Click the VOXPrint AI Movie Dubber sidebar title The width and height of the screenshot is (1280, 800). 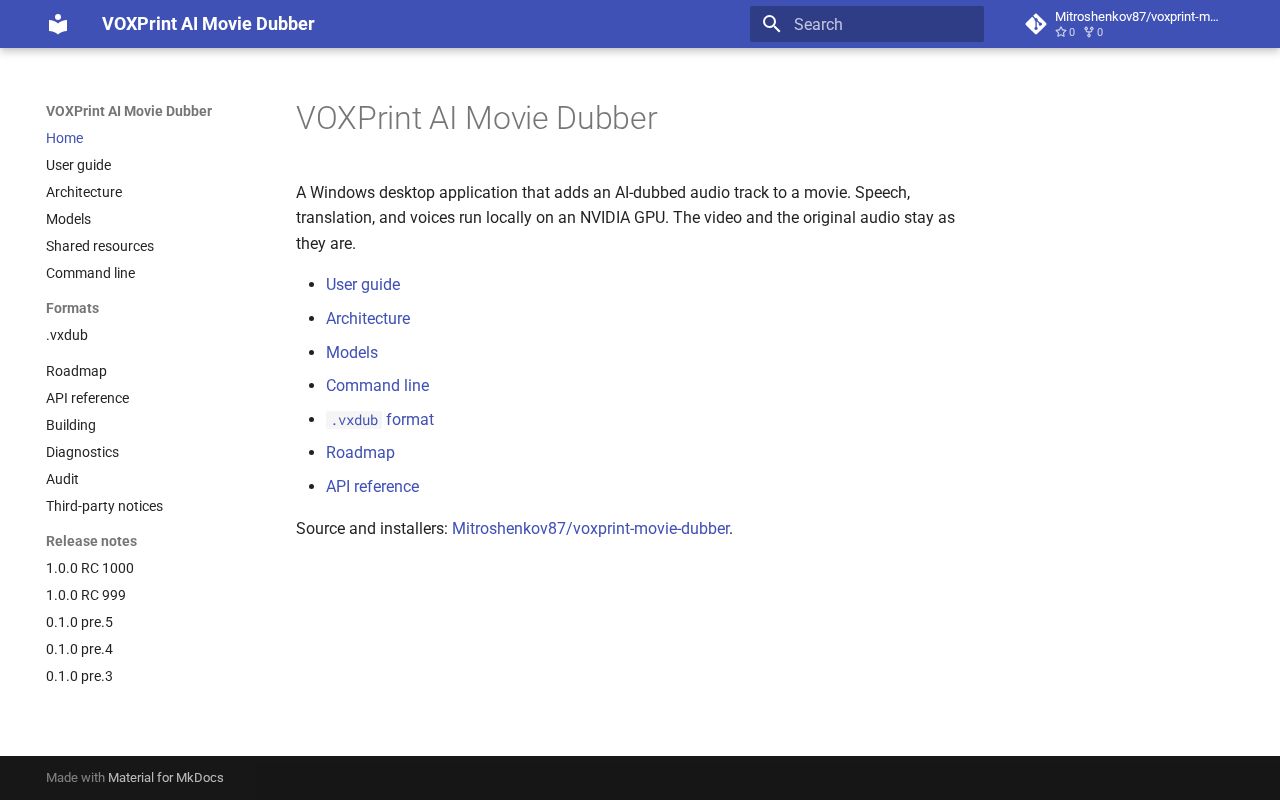tap(129, 111)
